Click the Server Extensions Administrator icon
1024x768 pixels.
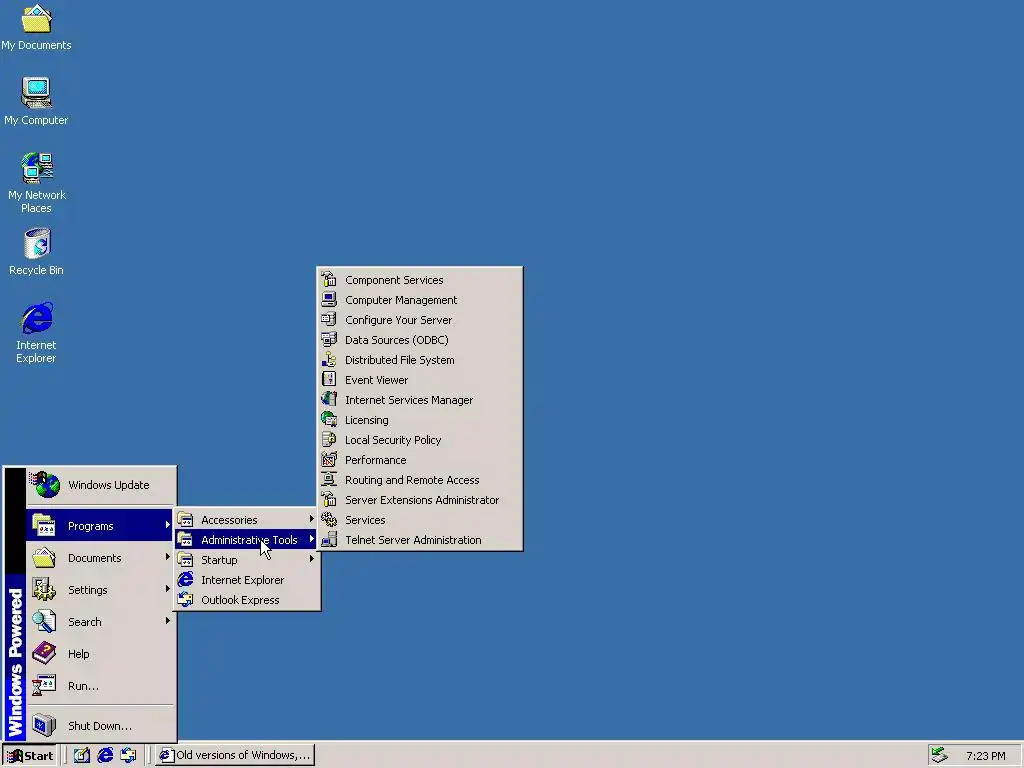pyautogui.click(x=329, y=500)
